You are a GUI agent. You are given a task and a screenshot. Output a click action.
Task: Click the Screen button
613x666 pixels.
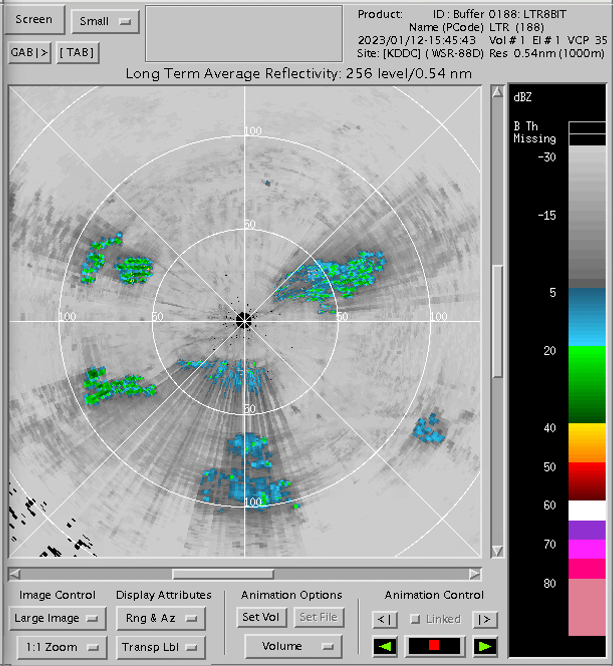coord(34,20)
